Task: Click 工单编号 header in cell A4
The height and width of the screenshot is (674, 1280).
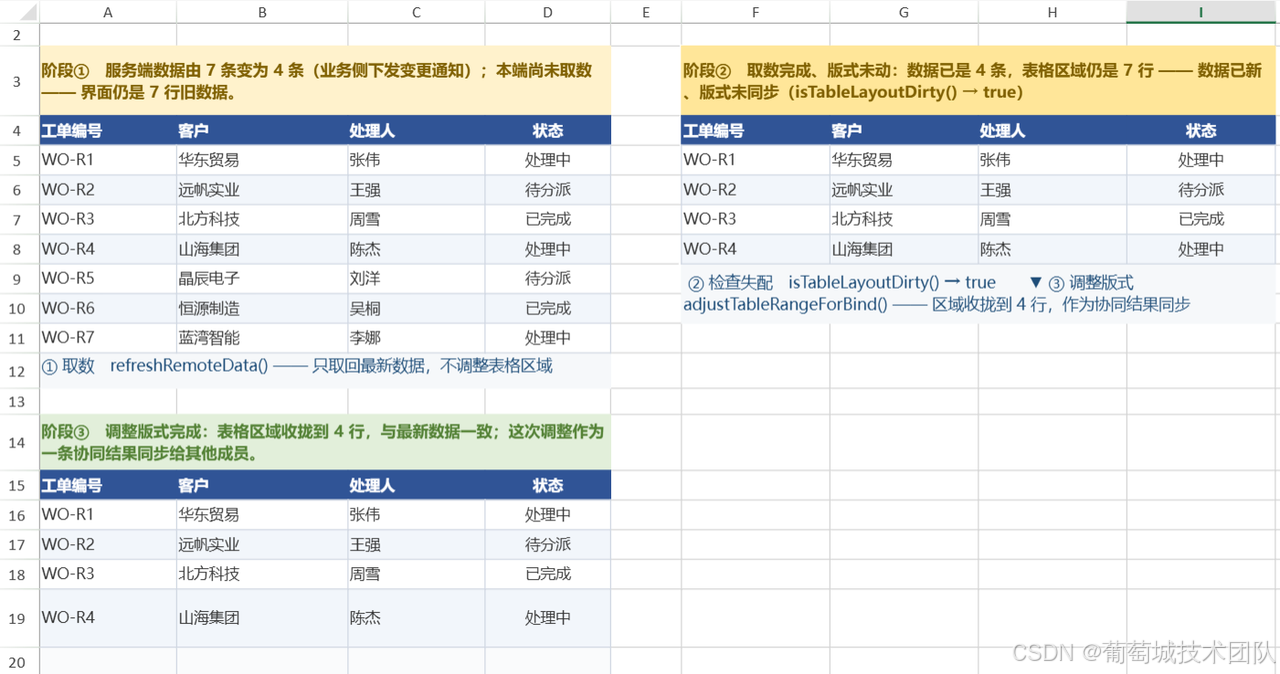Action: coord(108,130)
